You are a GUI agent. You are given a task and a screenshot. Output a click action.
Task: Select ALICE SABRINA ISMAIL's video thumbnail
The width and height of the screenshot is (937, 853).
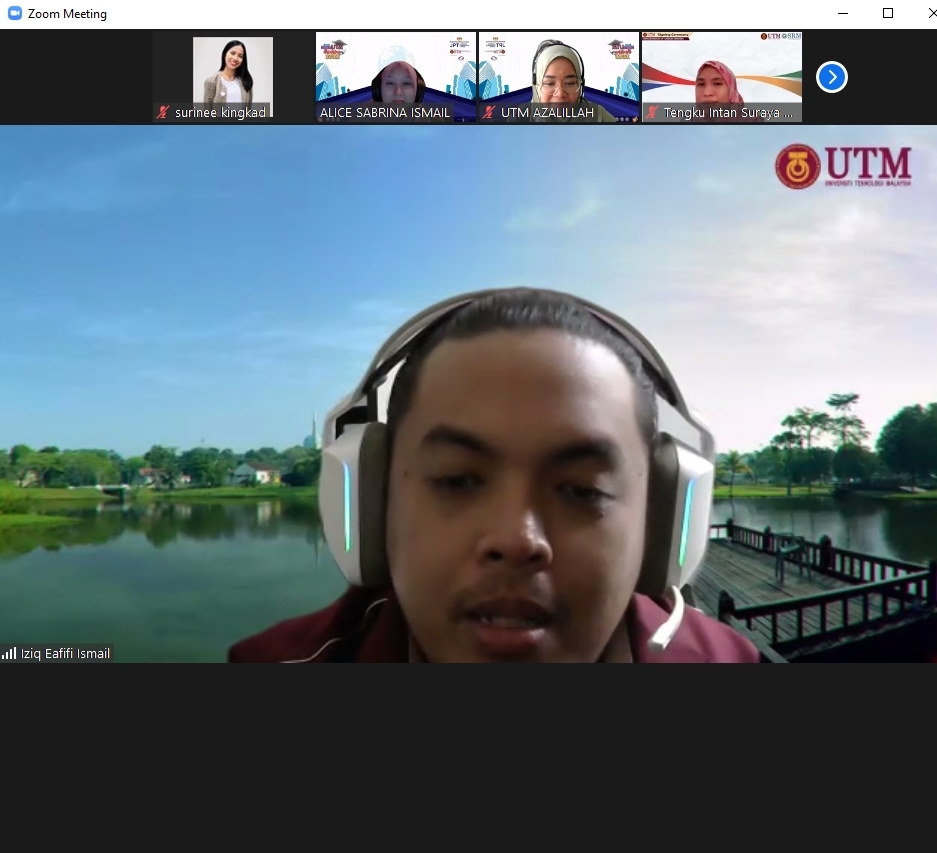(395, 68)
